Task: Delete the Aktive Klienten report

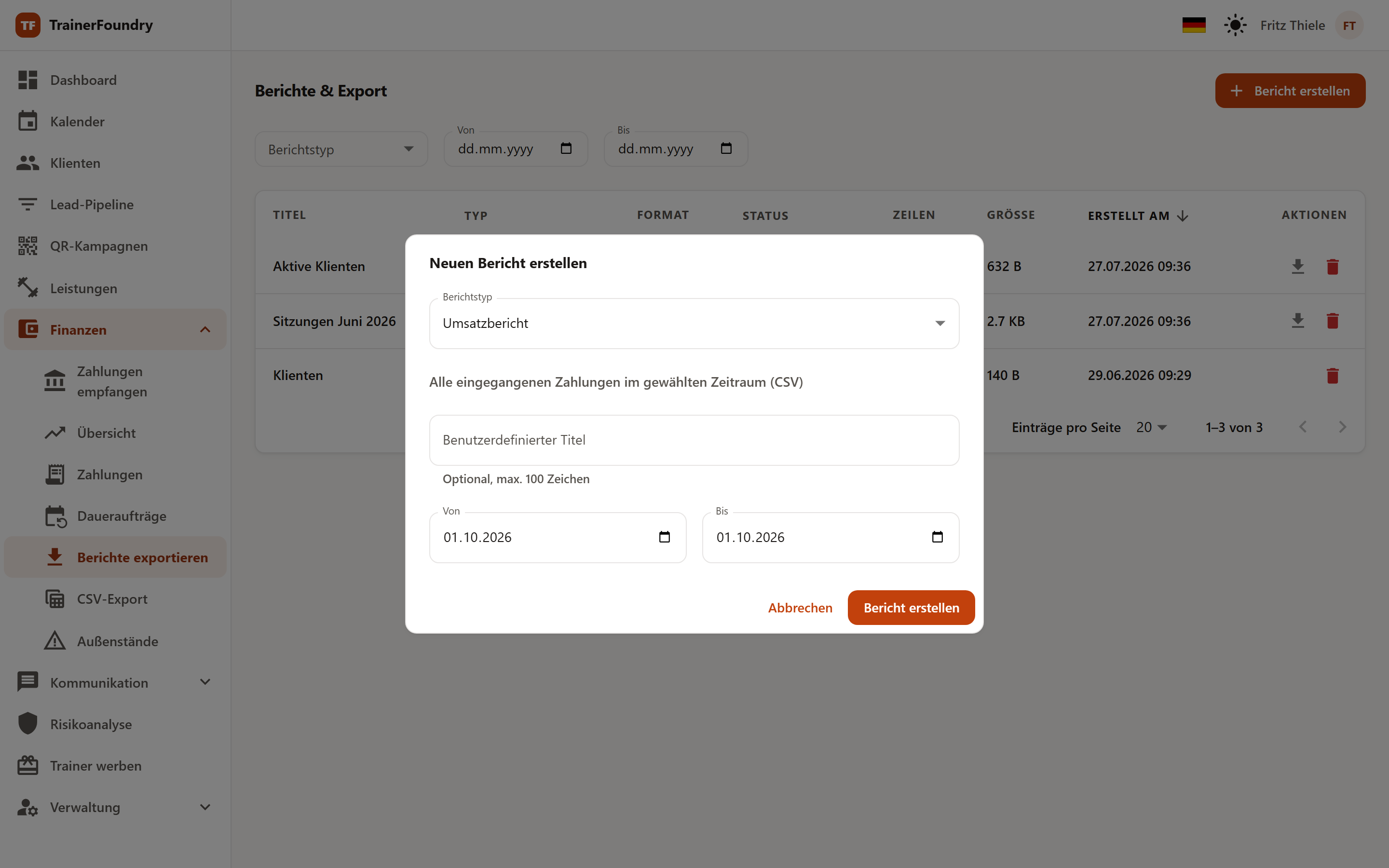Action: (x=1333, y=266)
